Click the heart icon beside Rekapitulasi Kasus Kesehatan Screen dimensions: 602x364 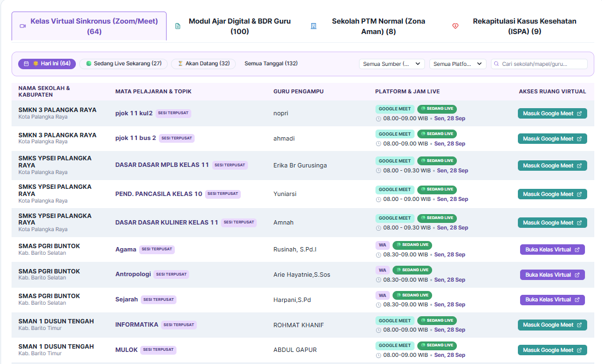pos(455,26)
